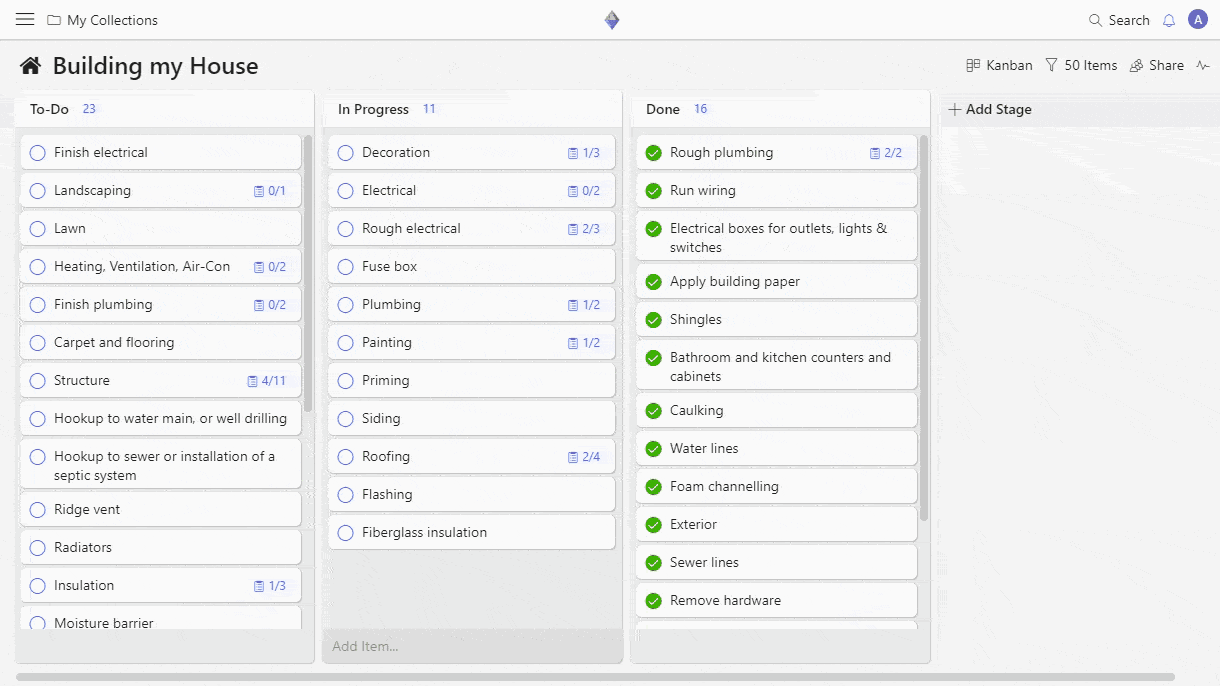This screenshot has width=1220, height=686.
Task: Select the In Progress column header
Action: point(373,109)
